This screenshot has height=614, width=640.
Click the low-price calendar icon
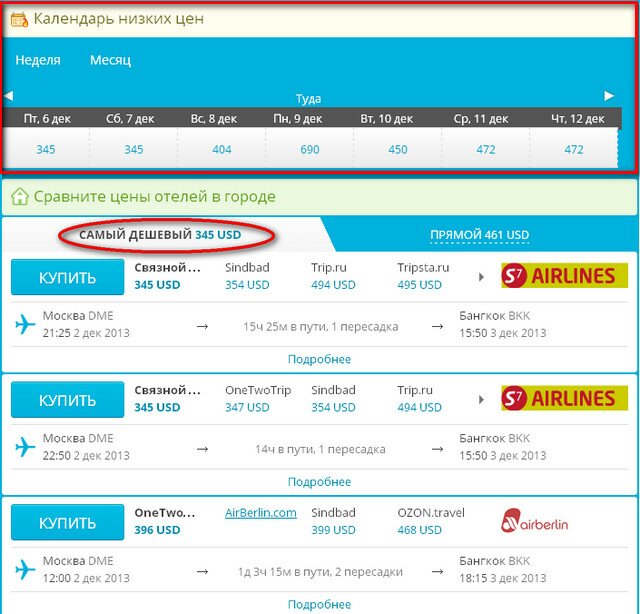tap(19, 19)
